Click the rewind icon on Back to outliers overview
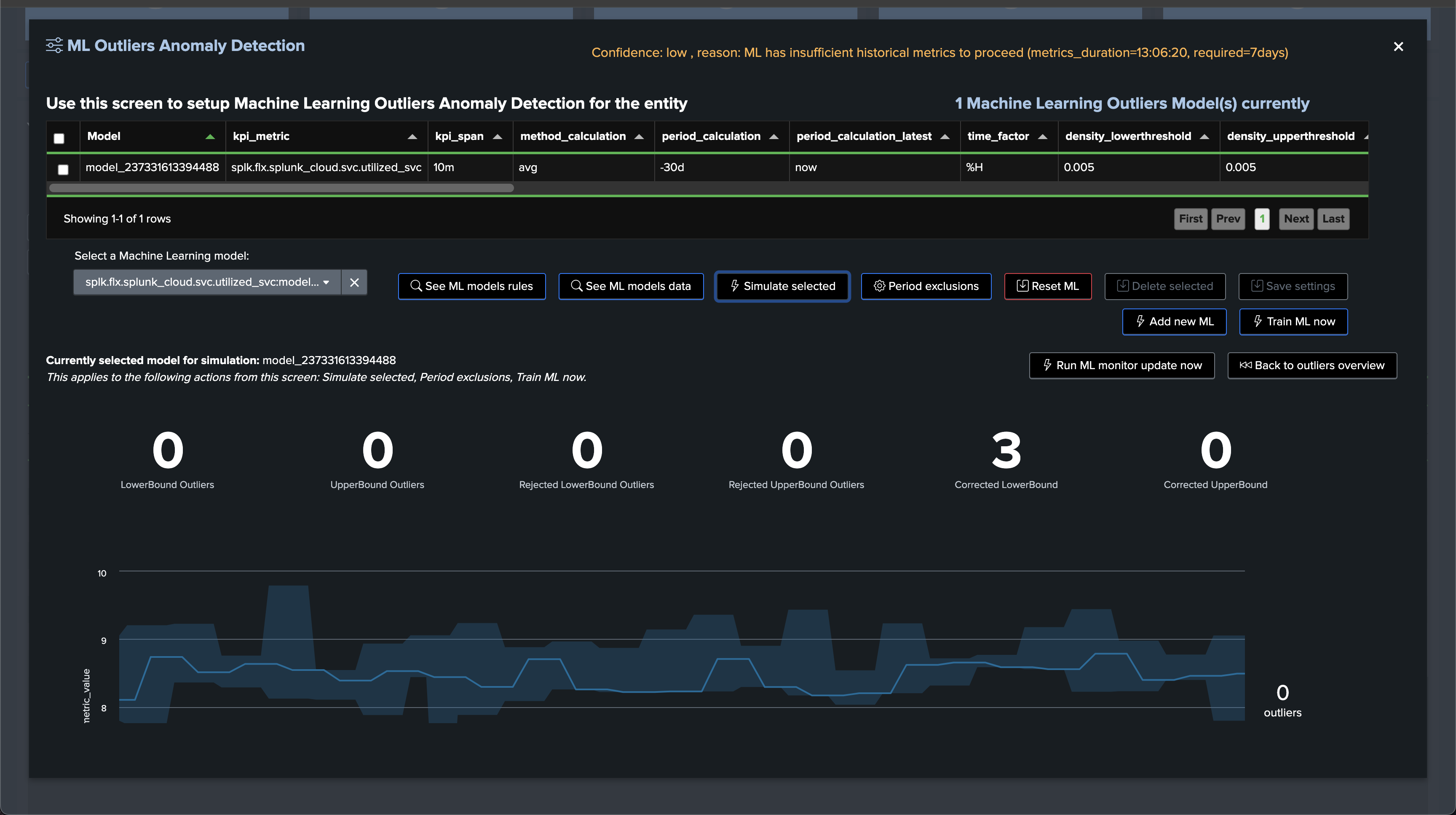 (x=1246, y=365)
